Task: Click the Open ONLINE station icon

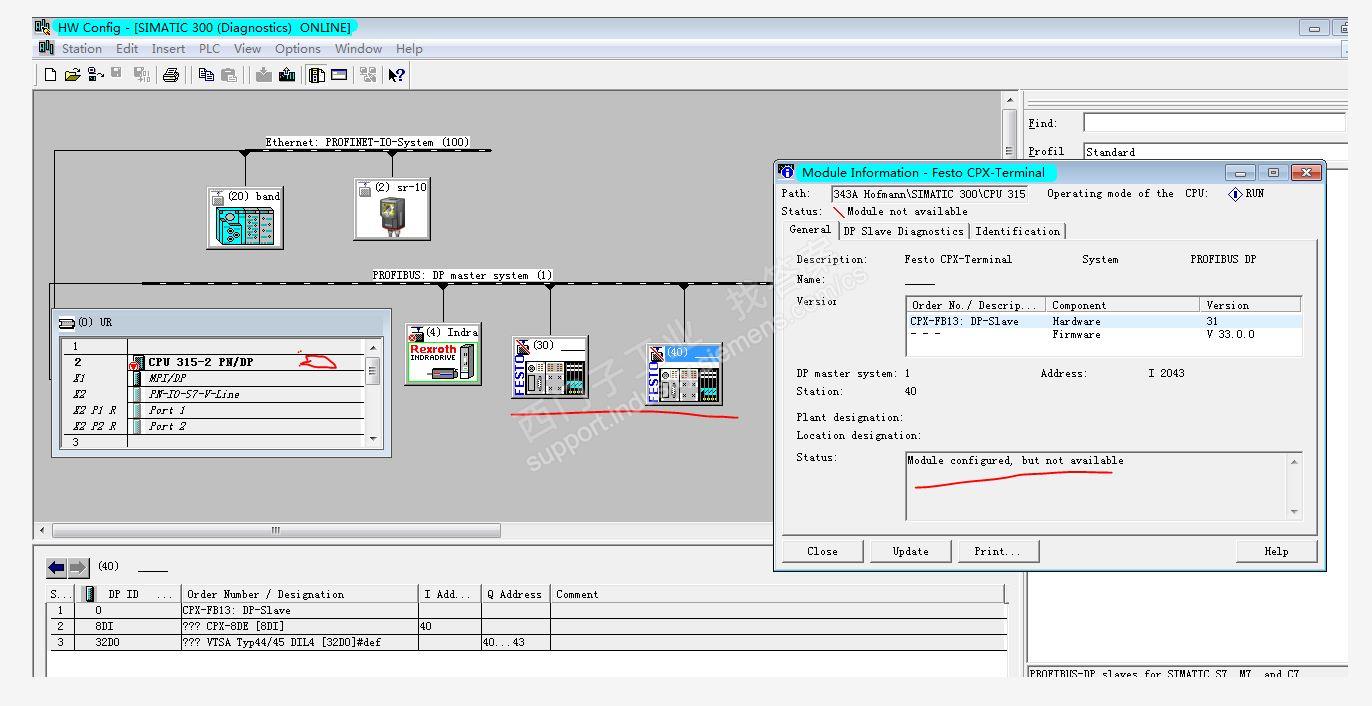Action: (x=96, y=75)
